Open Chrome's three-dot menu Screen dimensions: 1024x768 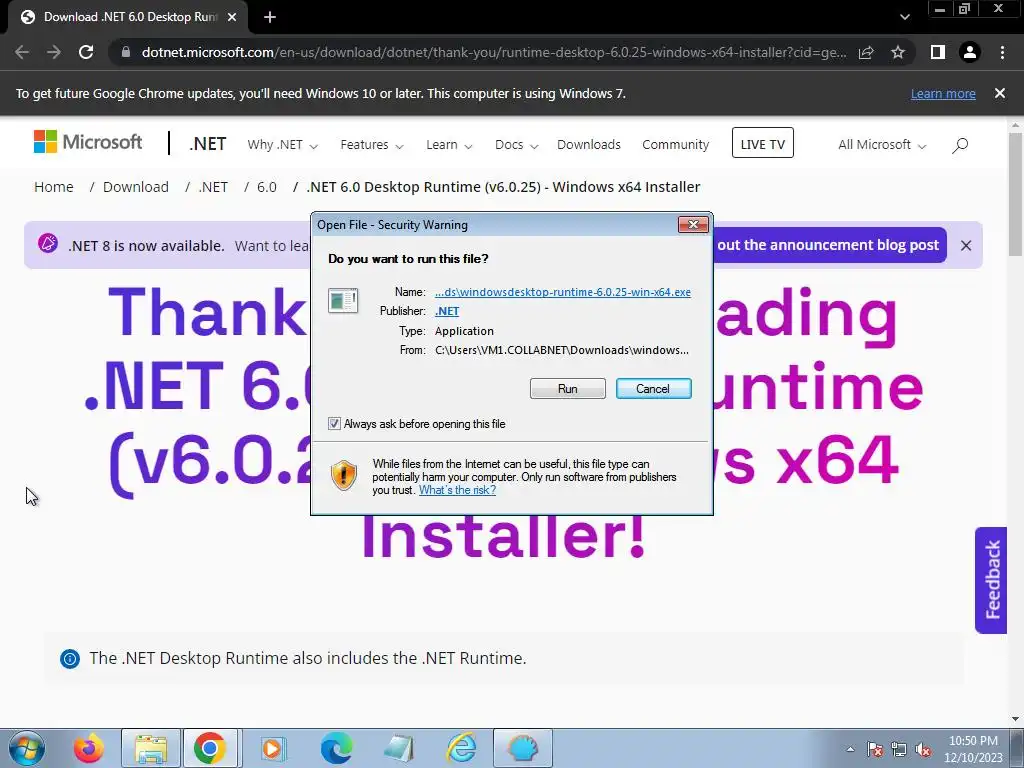(x=1002, y=52)
